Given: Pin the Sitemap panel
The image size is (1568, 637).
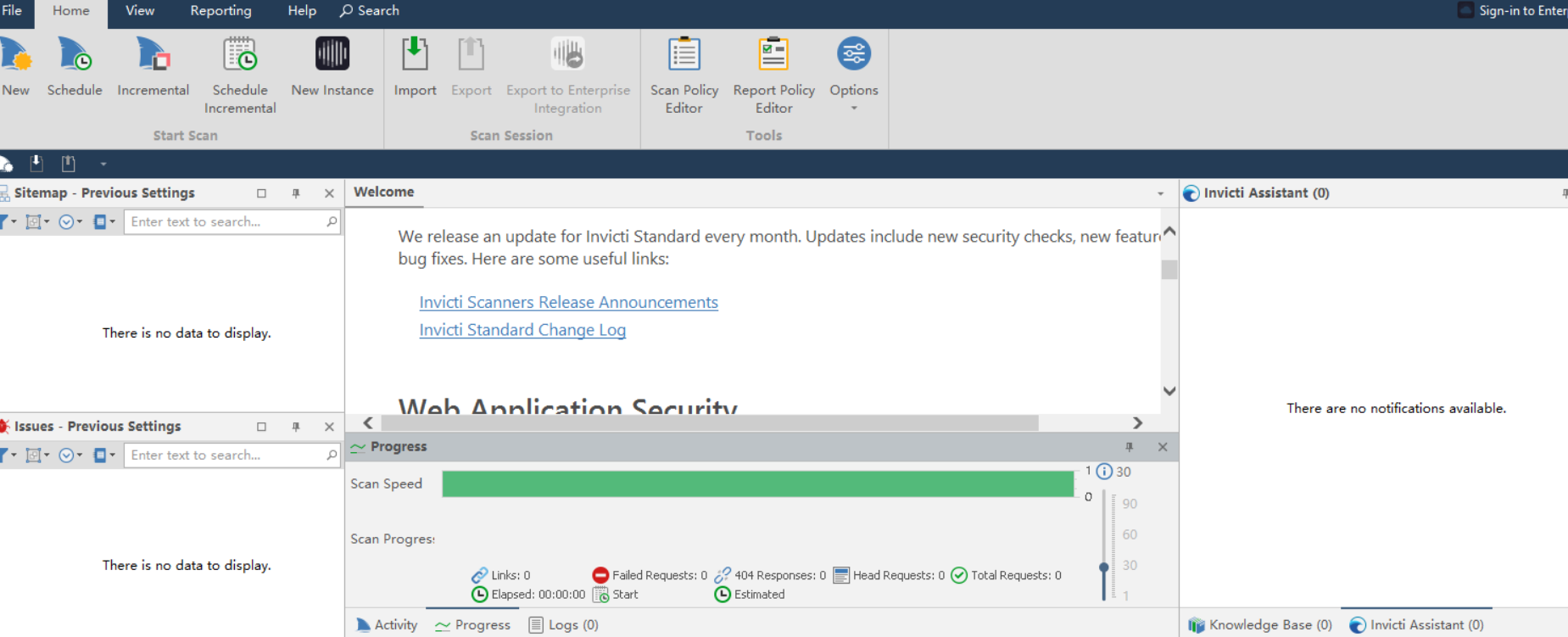Looking at the screenshot, I should click(x=296, y=193).
